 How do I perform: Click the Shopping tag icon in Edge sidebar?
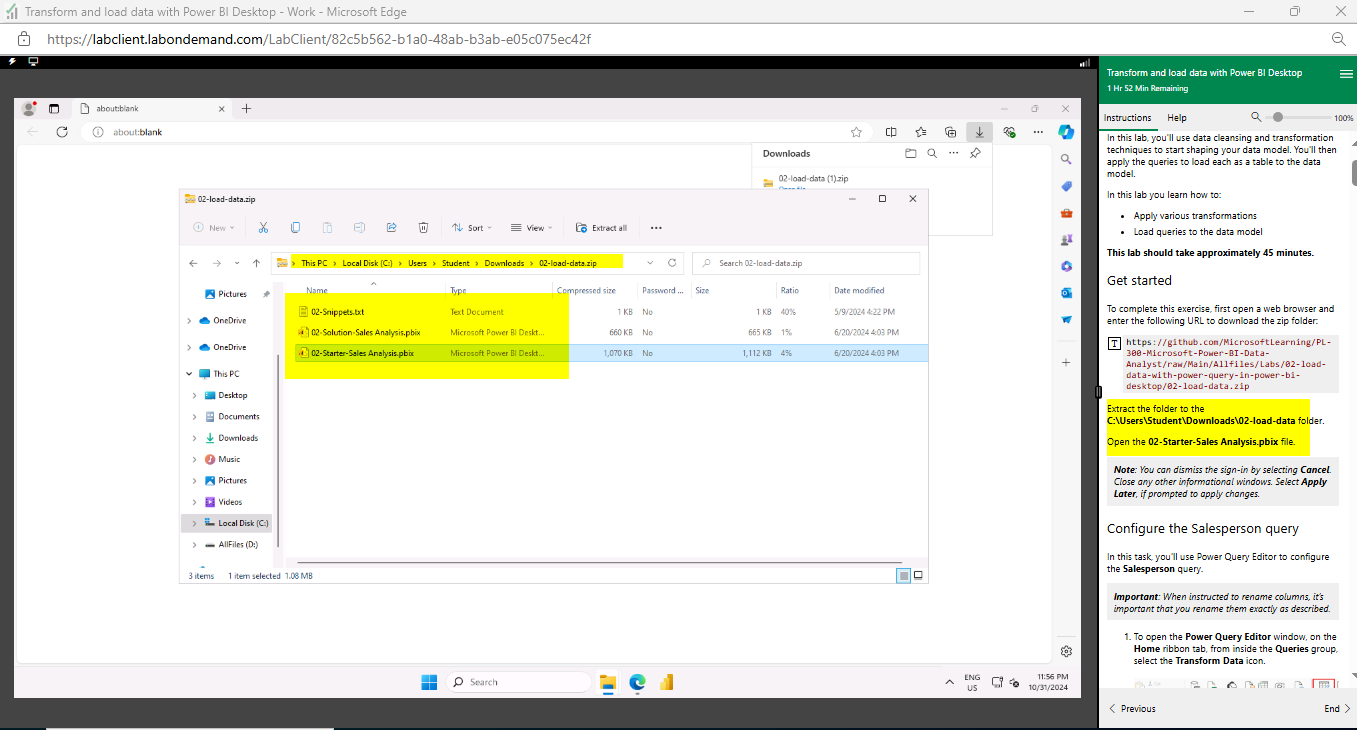pos(1066,186)
